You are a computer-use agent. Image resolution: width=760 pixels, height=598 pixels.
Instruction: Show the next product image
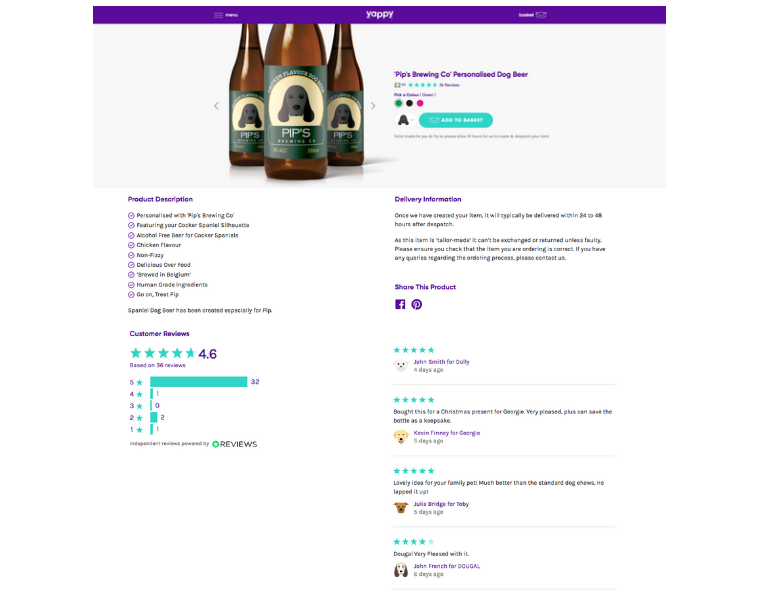tap(374, 105)
